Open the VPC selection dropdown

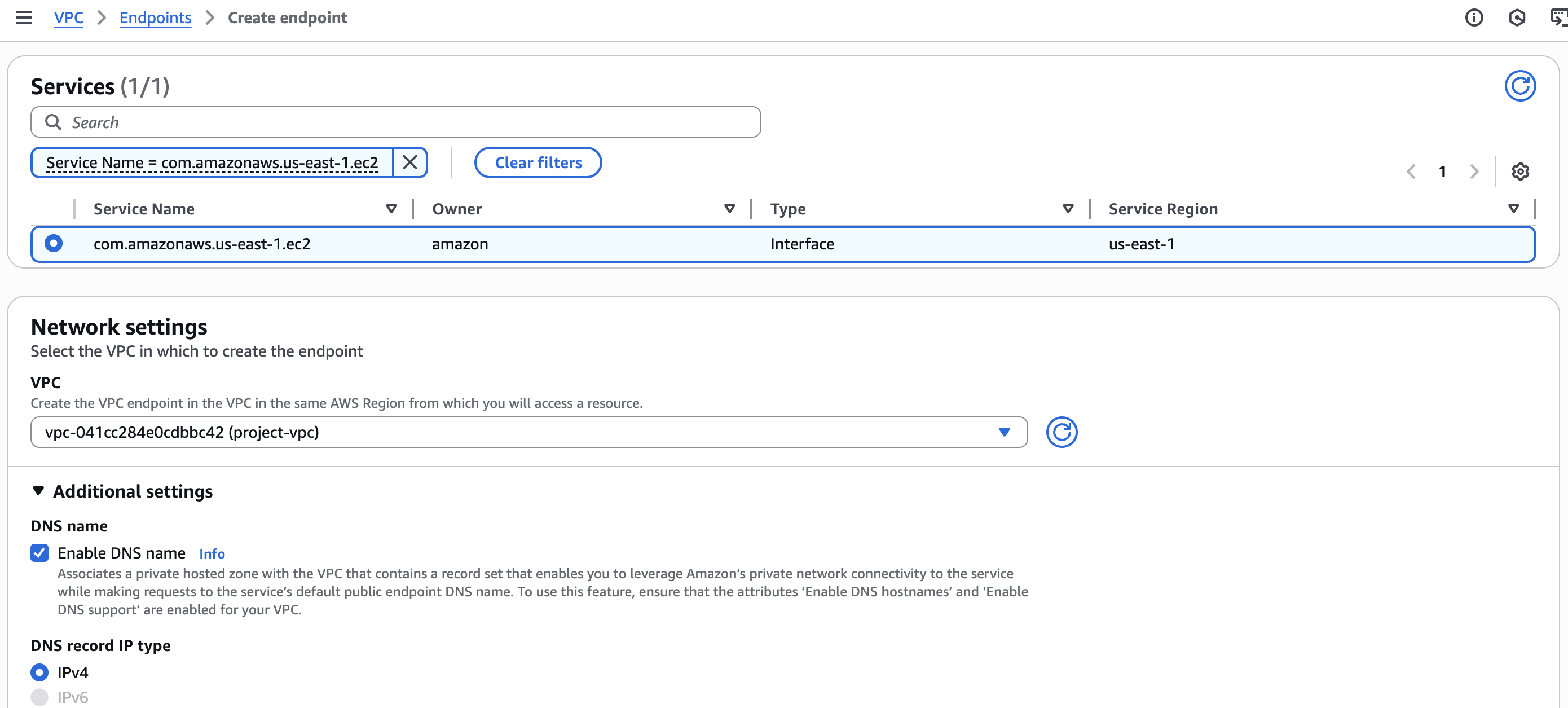[528, 432]
